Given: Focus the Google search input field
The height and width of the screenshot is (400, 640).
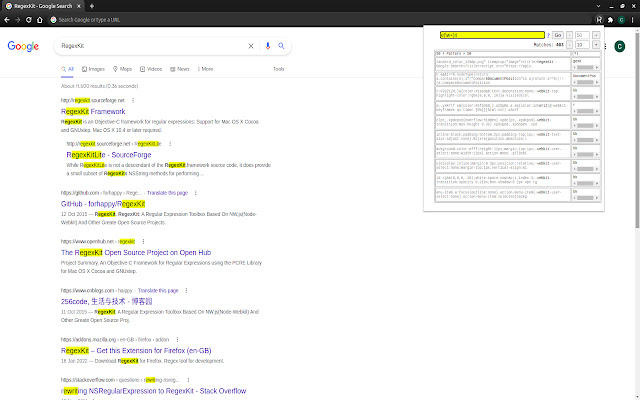Looking at the screenshot, I should click(151, 46).
